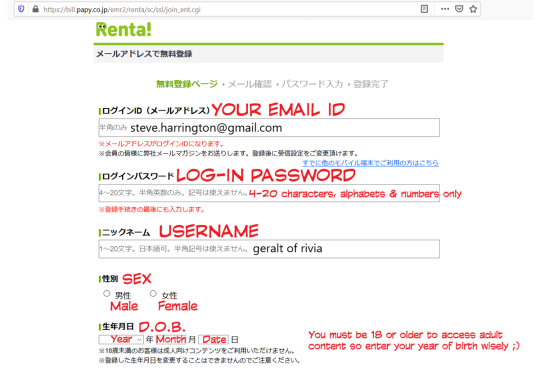Click the red note under the email field
540x369 pixels.
(x=161, y=144)
